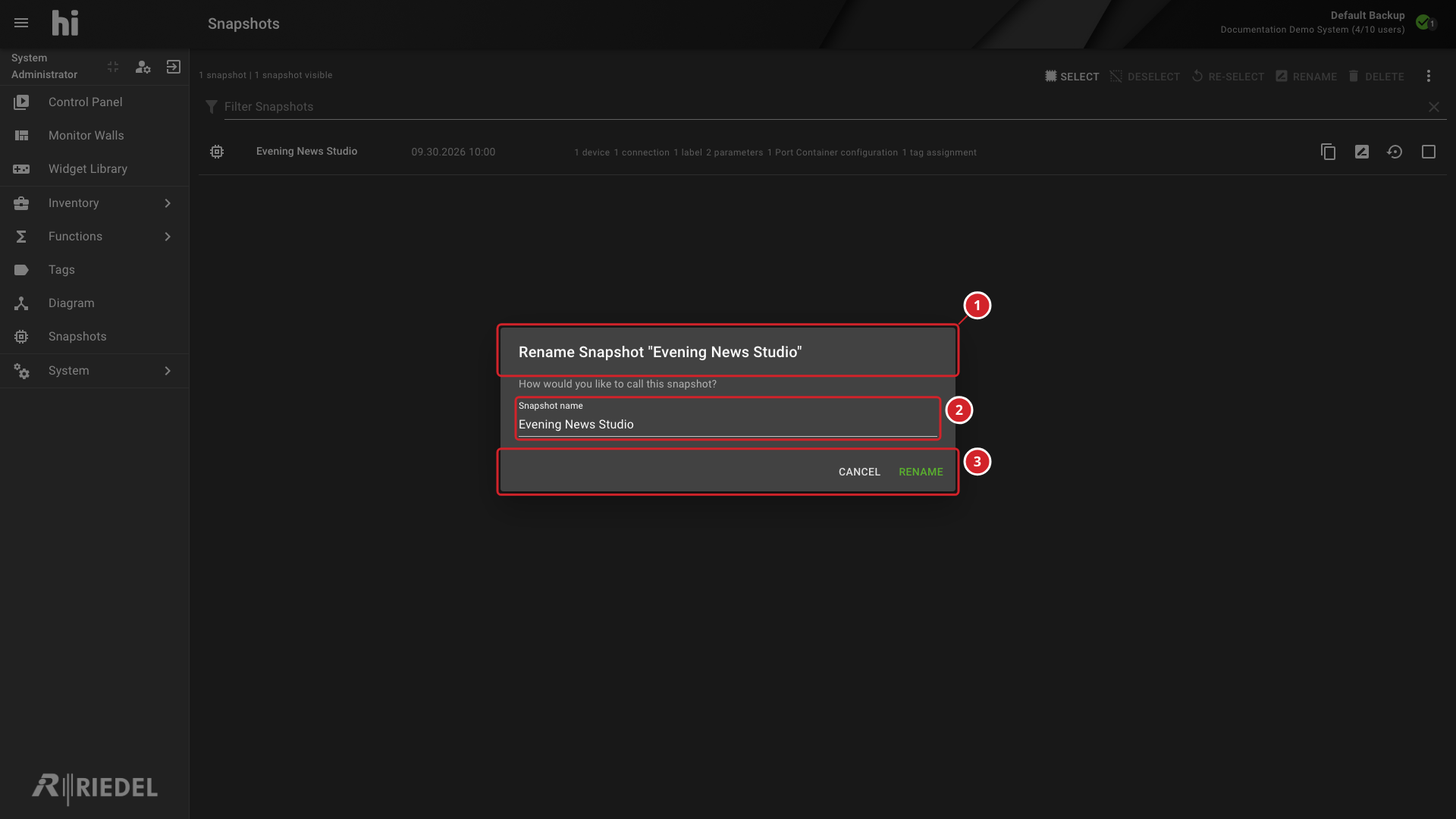Screen dimensions: 1456x819
Task: Click the 09.30.2026 10:00 date
Action: click(x=453, y=152)
